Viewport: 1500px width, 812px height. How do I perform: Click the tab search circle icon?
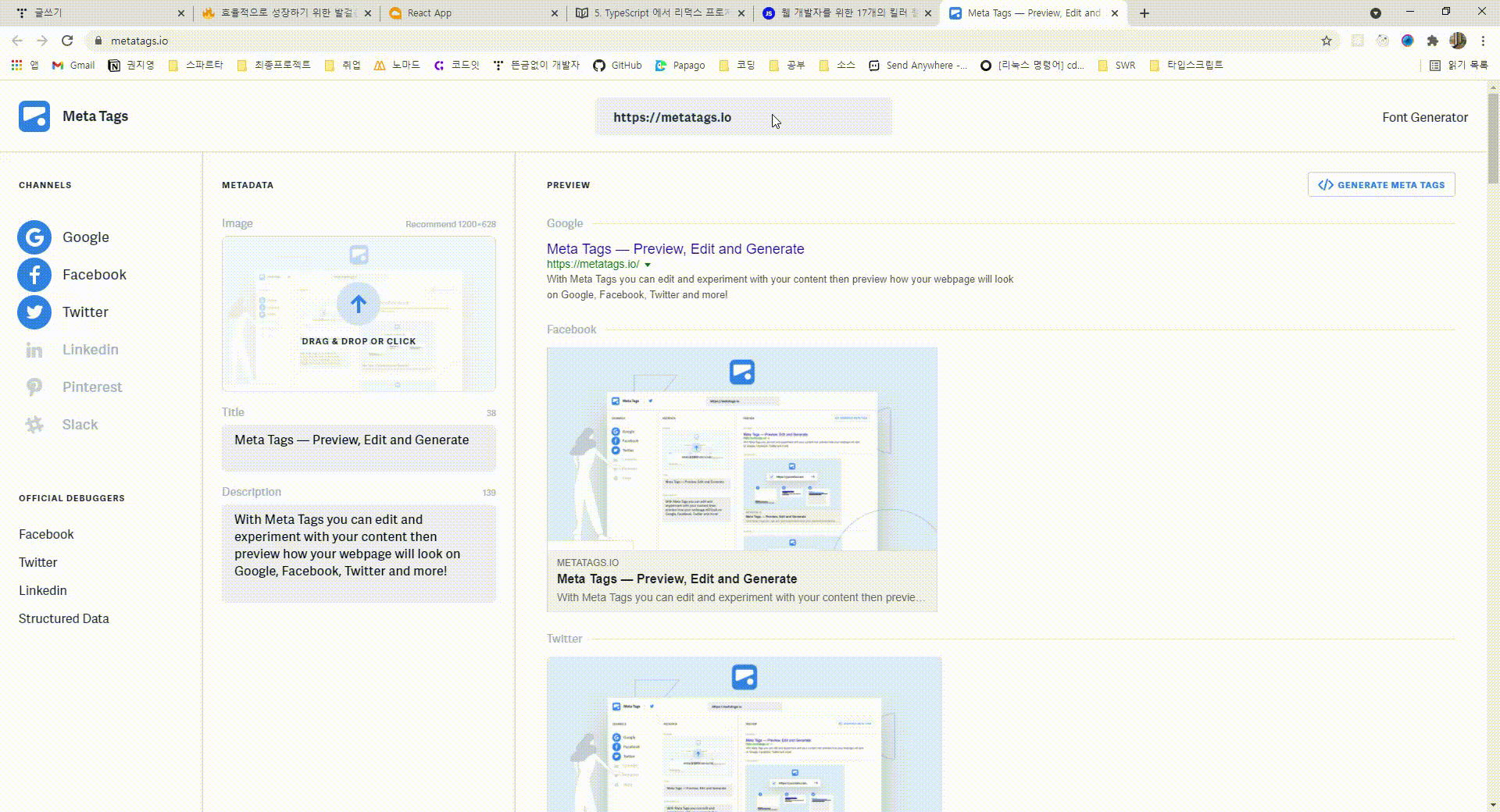(1376, 13)
